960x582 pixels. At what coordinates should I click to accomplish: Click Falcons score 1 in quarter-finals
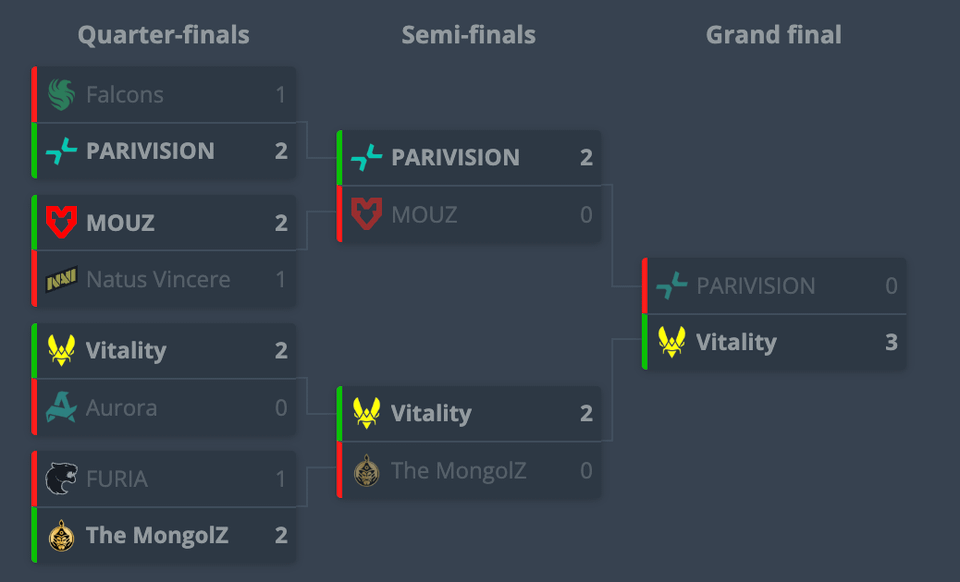click(x=281, y=95)
